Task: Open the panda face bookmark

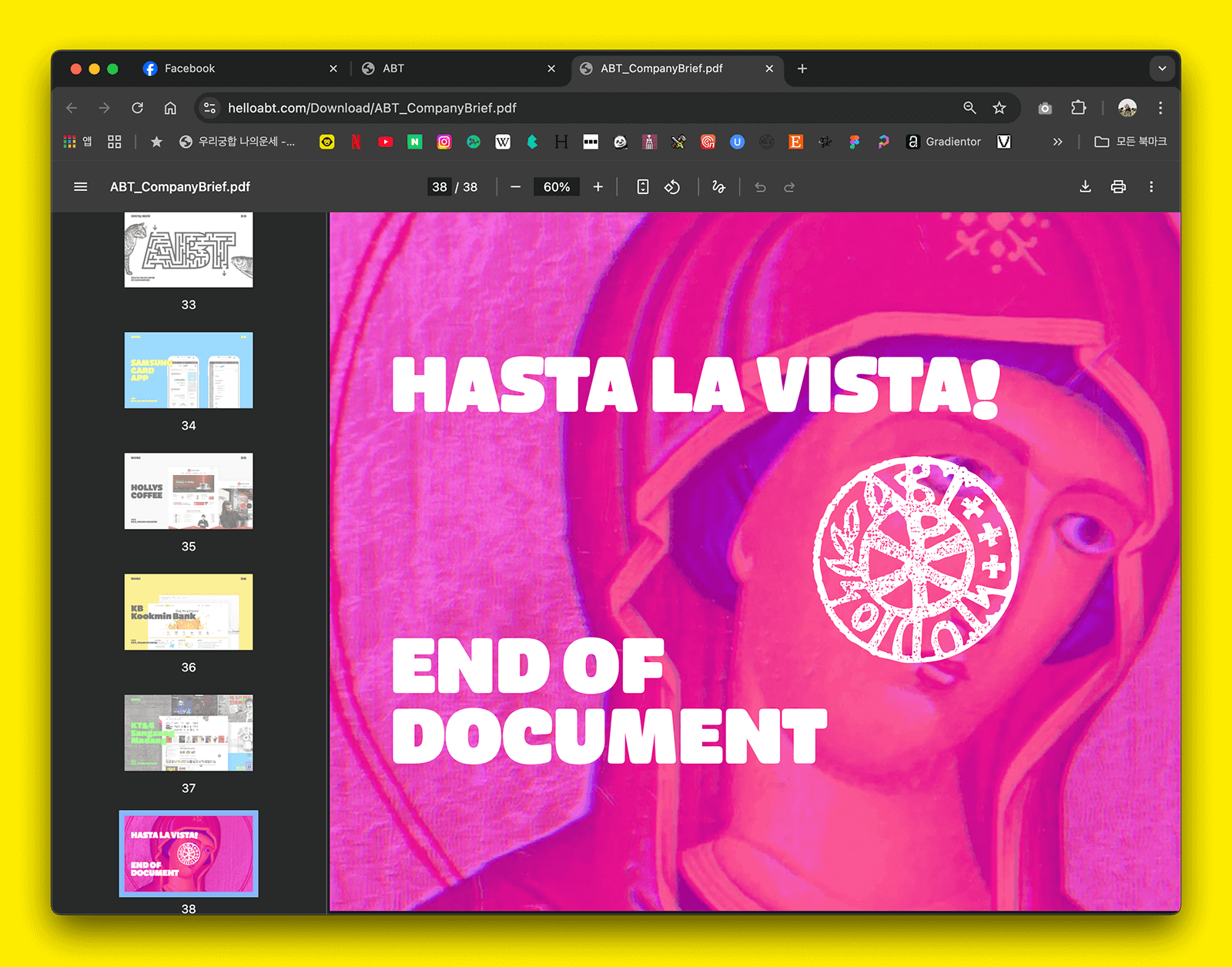Action: pyautogui.click(x=620, y=142)
